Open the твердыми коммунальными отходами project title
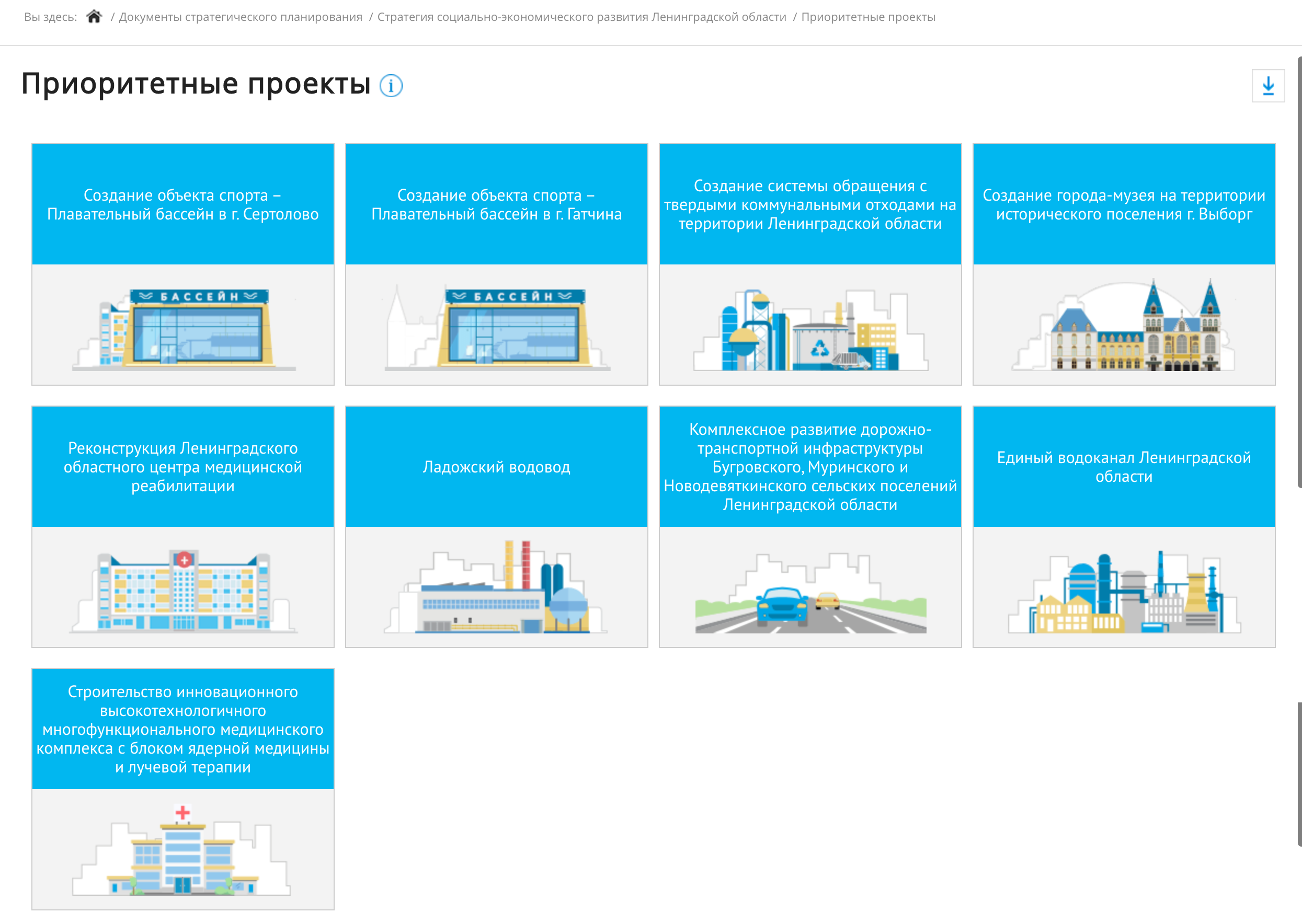 (x=810, y=205)
